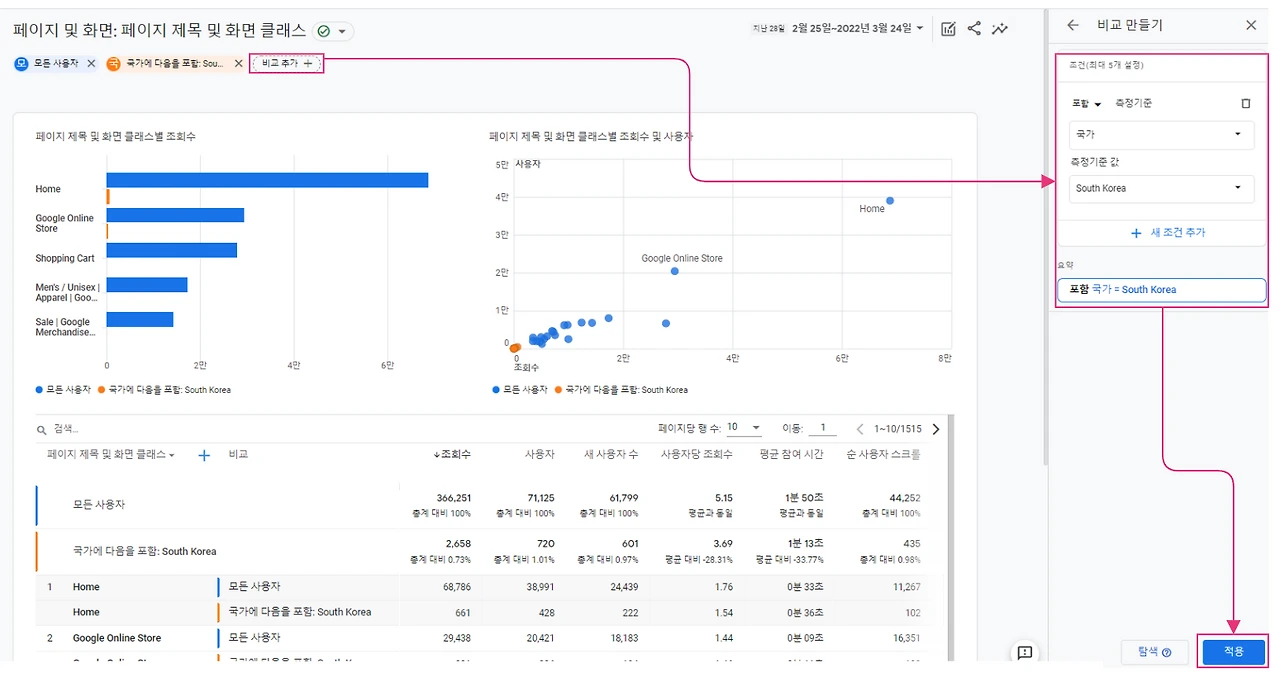Viewport: 1280px width, 677px height.
Task: Sort by 평균 참여 시간 column
Action: (791, 454)
